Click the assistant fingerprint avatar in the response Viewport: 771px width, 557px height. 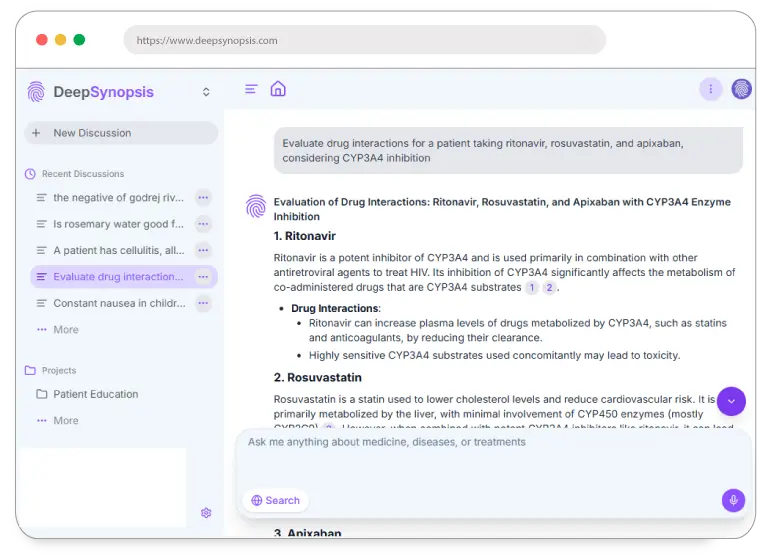point(256,206)
